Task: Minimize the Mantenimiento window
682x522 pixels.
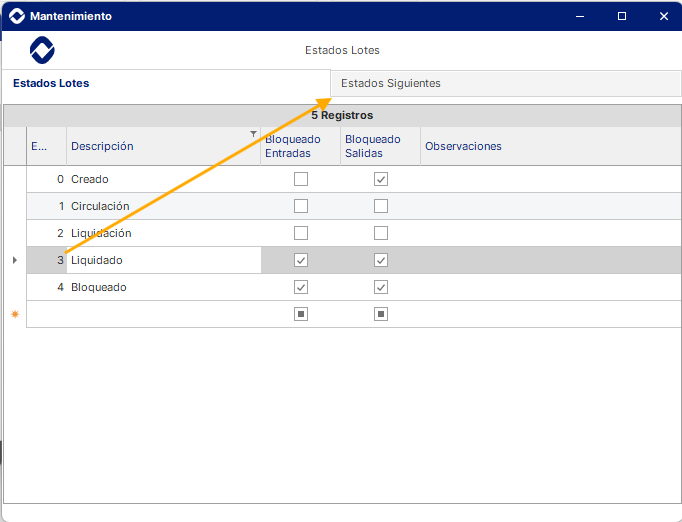Action: click(x=580, y=16)
